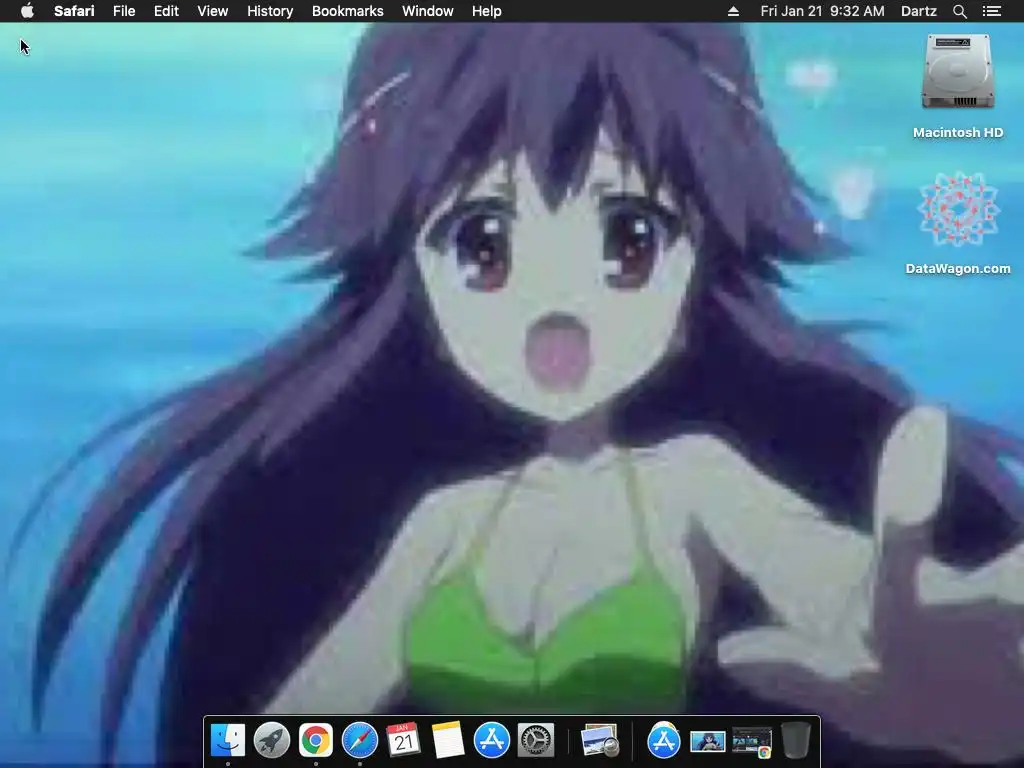The width and height of the screenshot is (1024, 768).
Task: Open the File menu
Action: (x=124, y=11)
